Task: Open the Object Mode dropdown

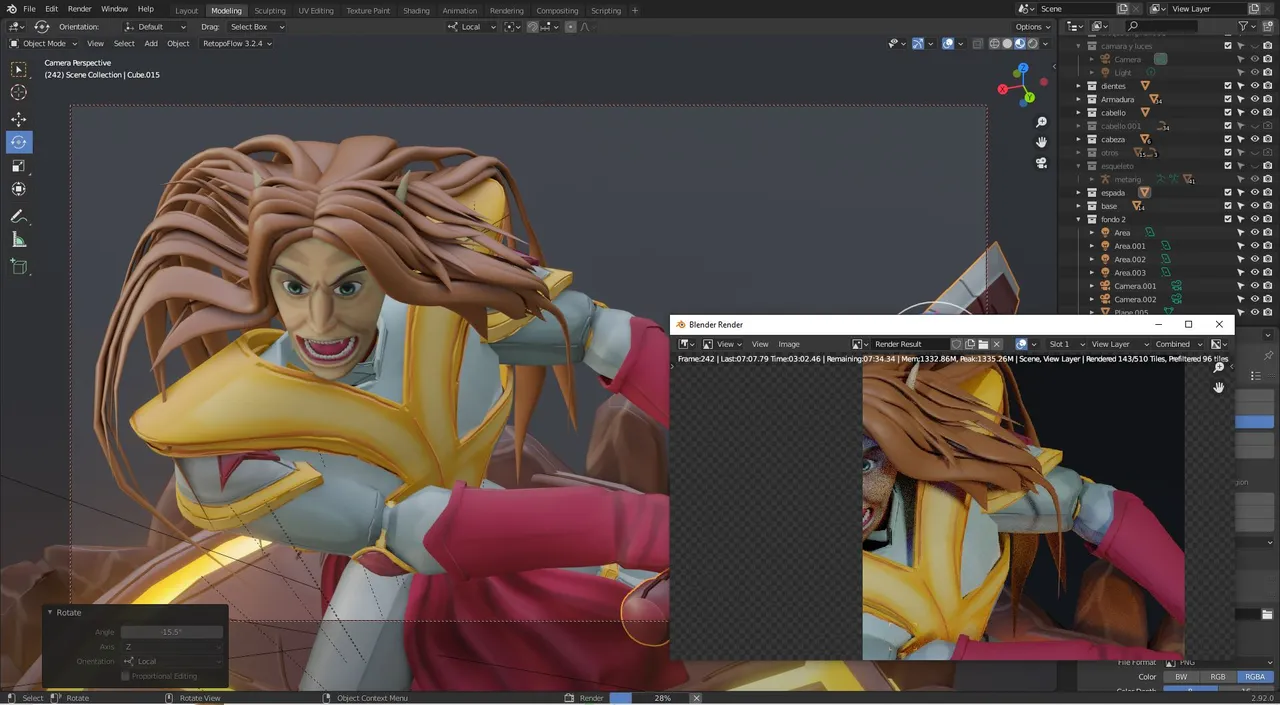Action: pos(43,43)
